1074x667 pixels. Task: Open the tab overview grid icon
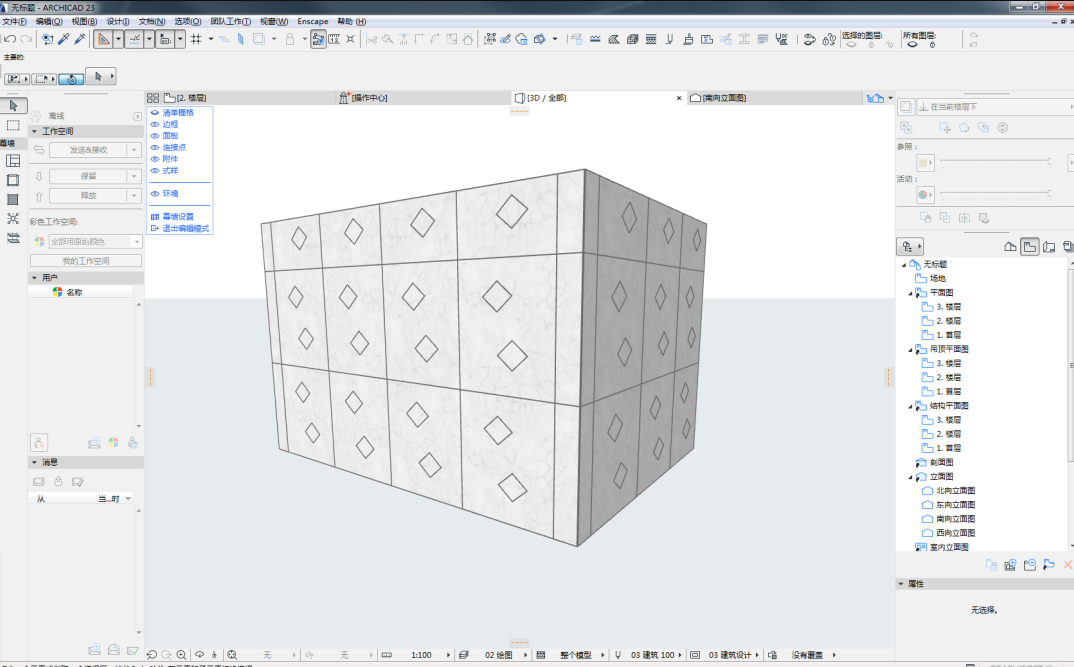(x=153, y=98)
